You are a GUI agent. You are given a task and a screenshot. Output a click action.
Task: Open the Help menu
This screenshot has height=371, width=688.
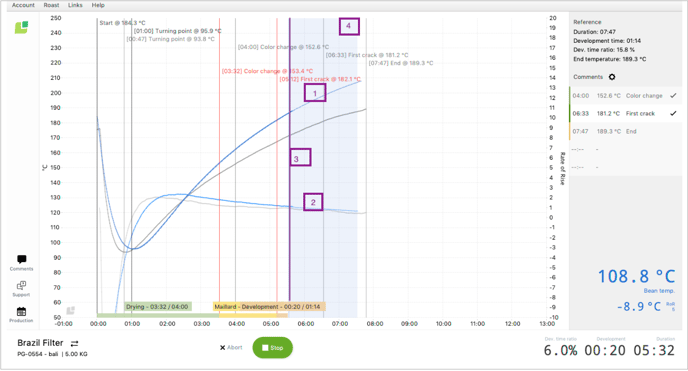pyautogui.click(x=98, y=5)
